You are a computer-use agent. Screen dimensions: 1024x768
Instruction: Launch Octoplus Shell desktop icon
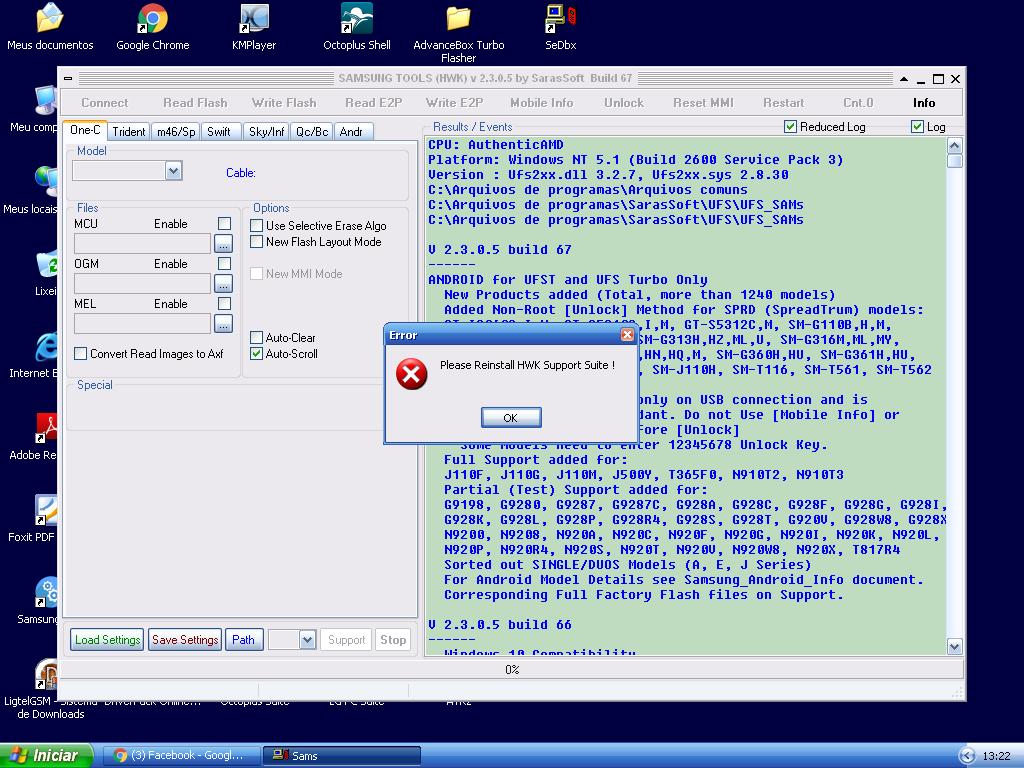357,27
